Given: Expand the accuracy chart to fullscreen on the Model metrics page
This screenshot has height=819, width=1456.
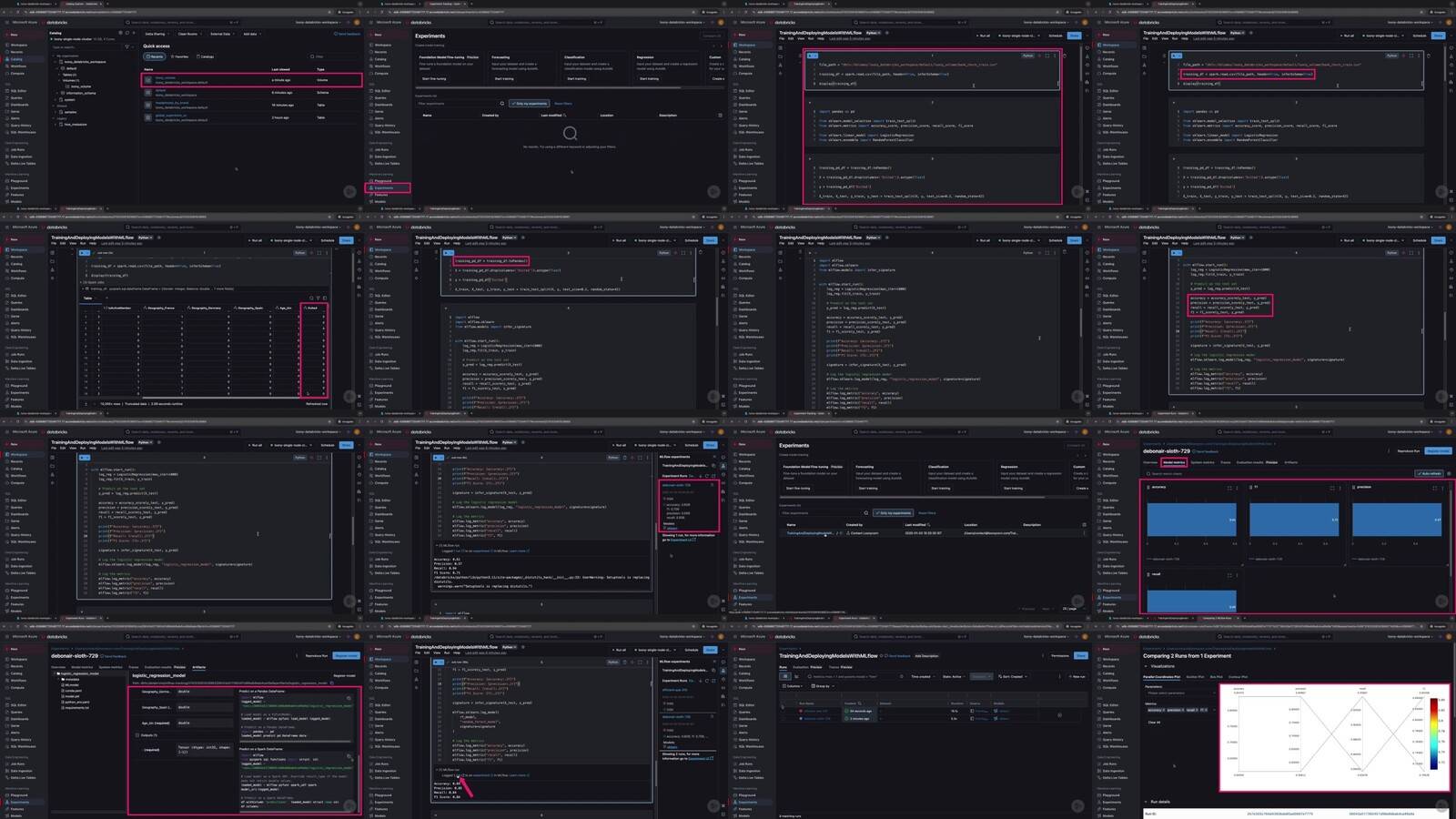Looking at the screenshot, I should click(1229, 488).
